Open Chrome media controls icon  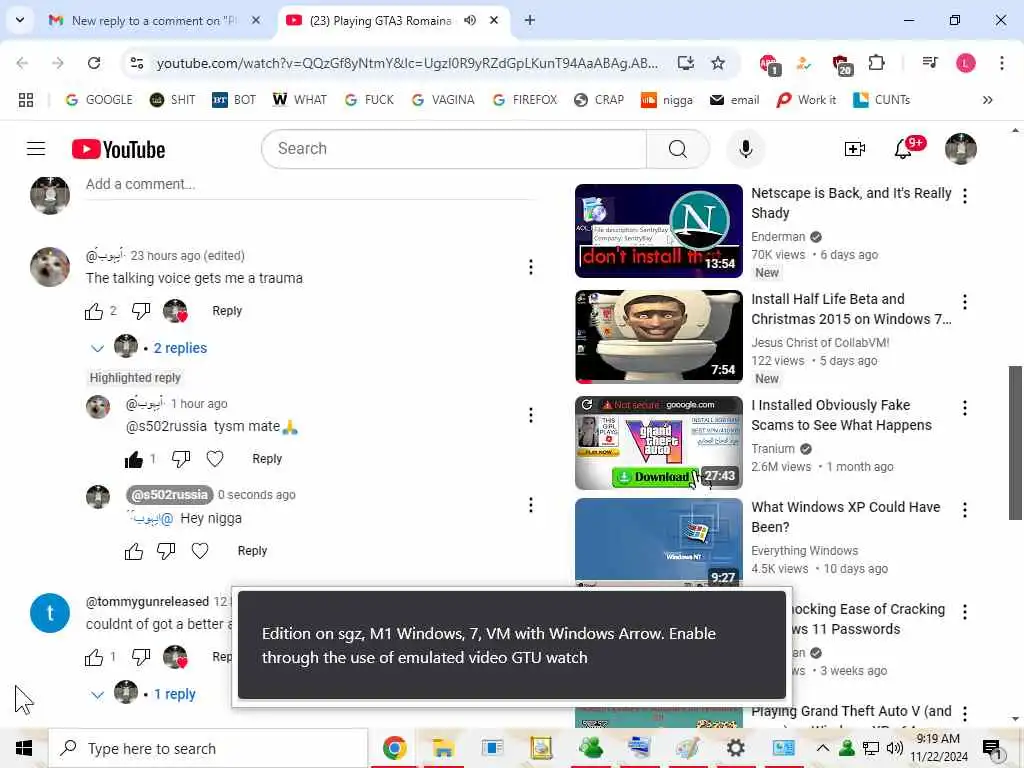(930, 63)
